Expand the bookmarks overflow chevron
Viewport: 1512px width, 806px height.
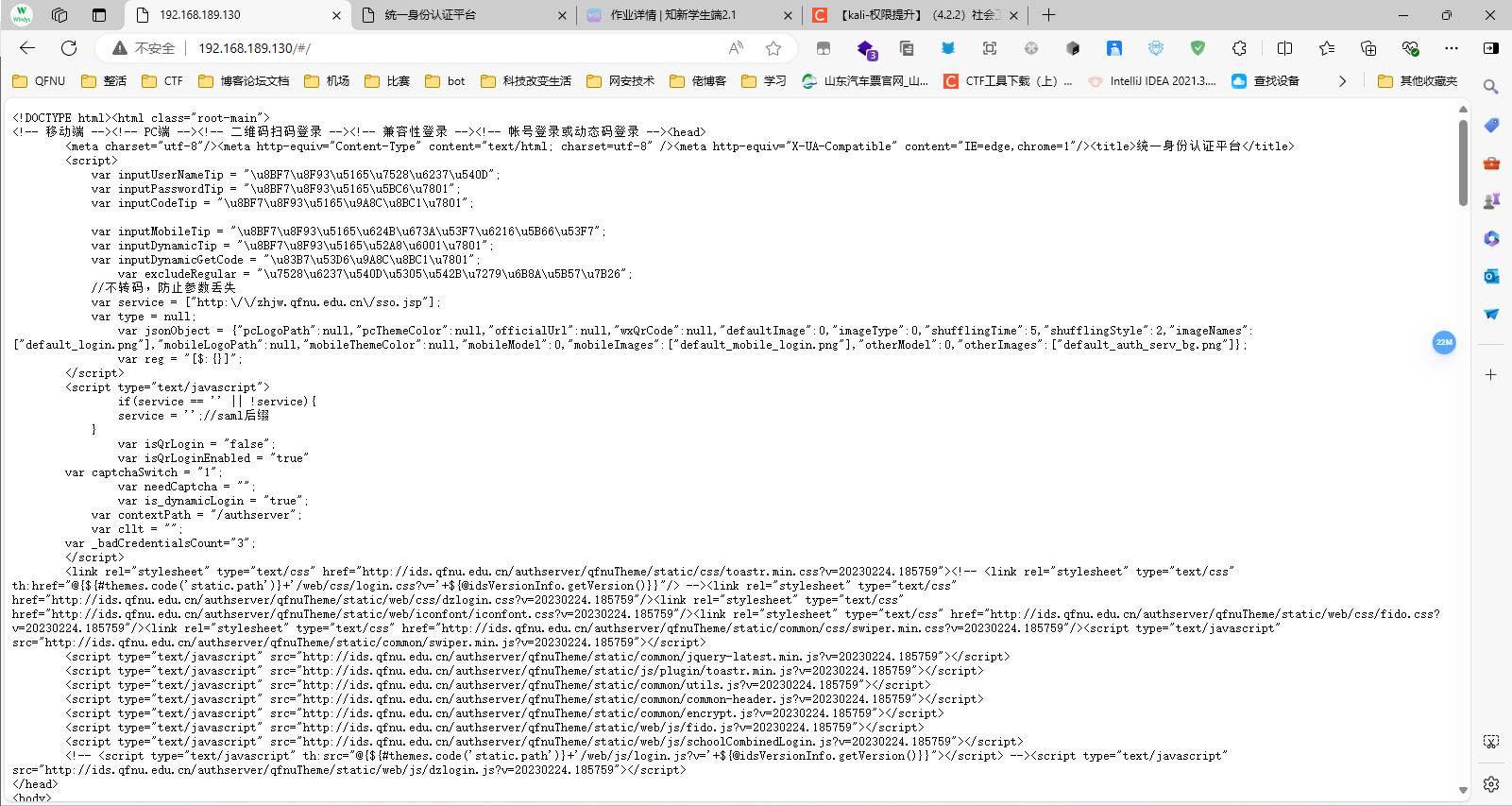(1342, 81)
